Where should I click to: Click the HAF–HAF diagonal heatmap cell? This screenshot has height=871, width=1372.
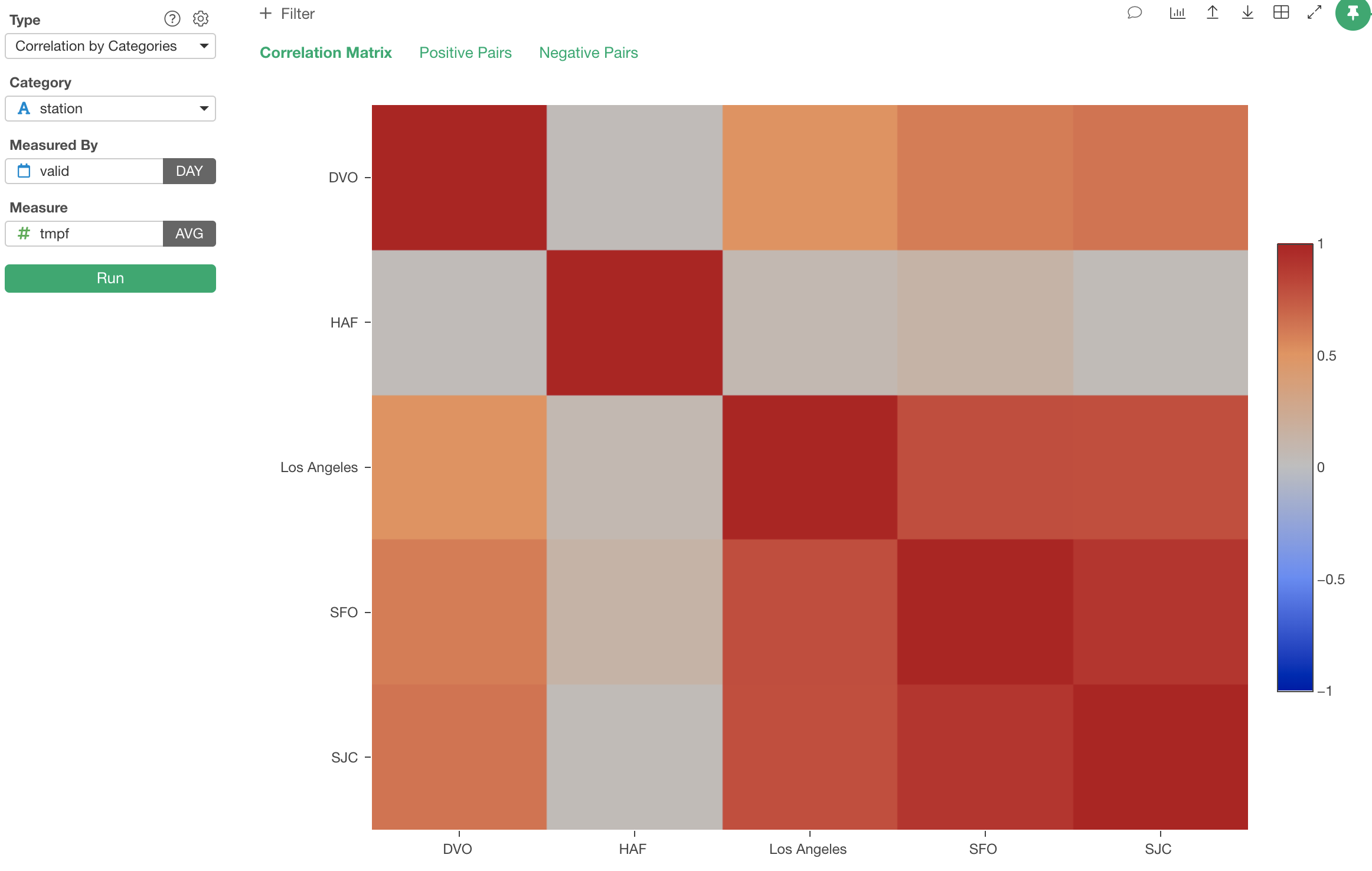click(x=635, y=323)
